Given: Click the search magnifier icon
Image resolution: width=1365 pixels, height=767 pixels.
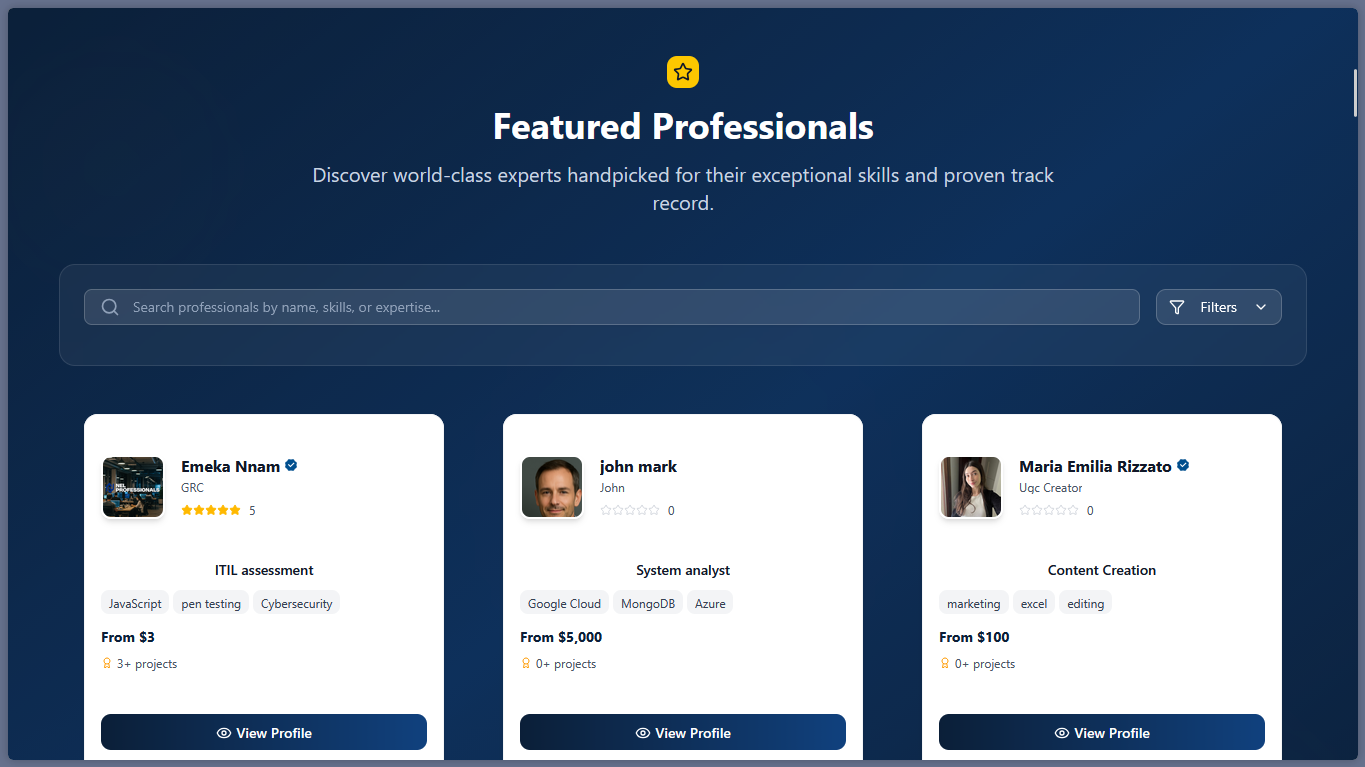Looking at the screenshot, I should (110, 307).
